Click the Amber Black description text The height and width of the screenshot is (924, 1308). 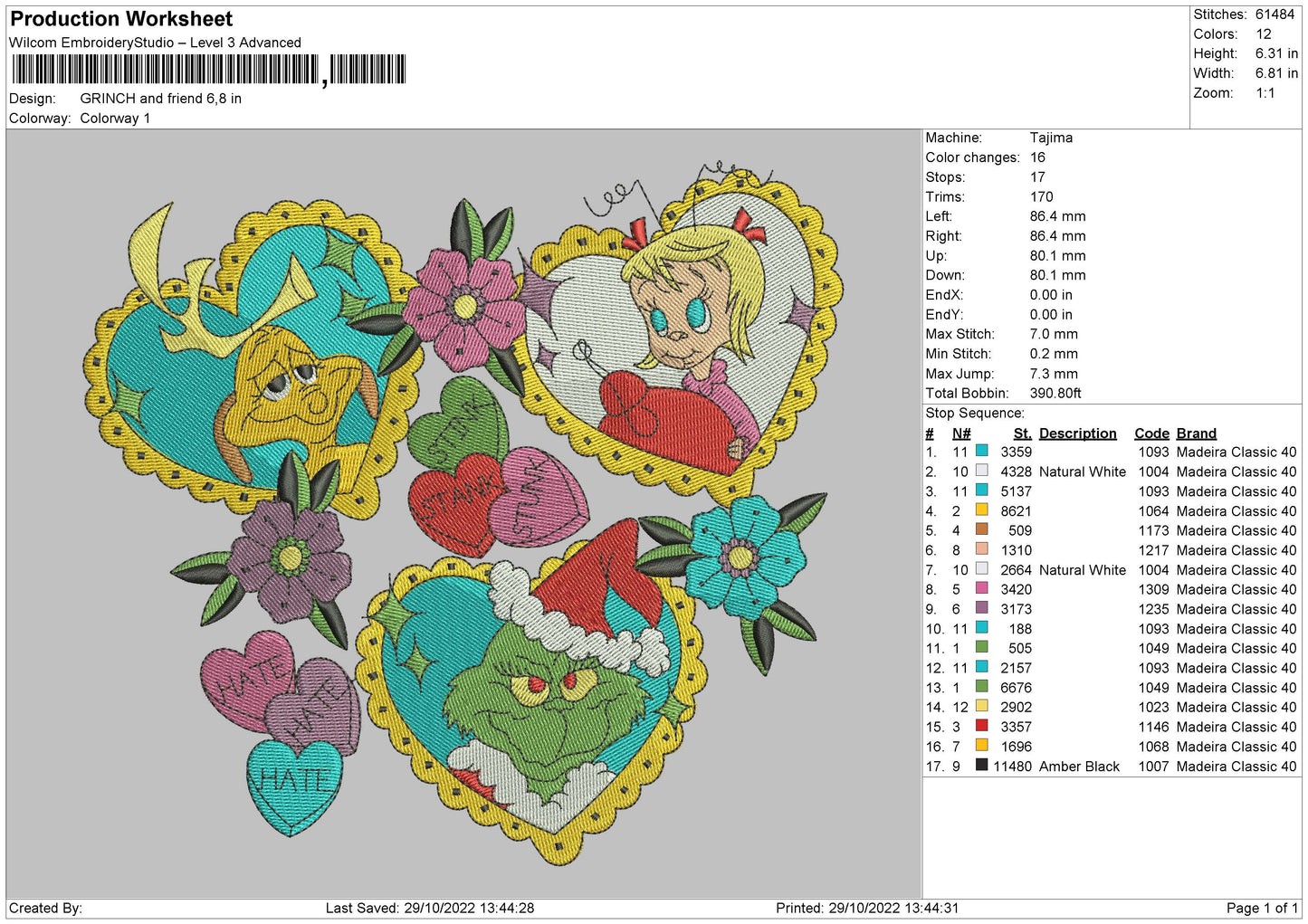coord(1079,767)
